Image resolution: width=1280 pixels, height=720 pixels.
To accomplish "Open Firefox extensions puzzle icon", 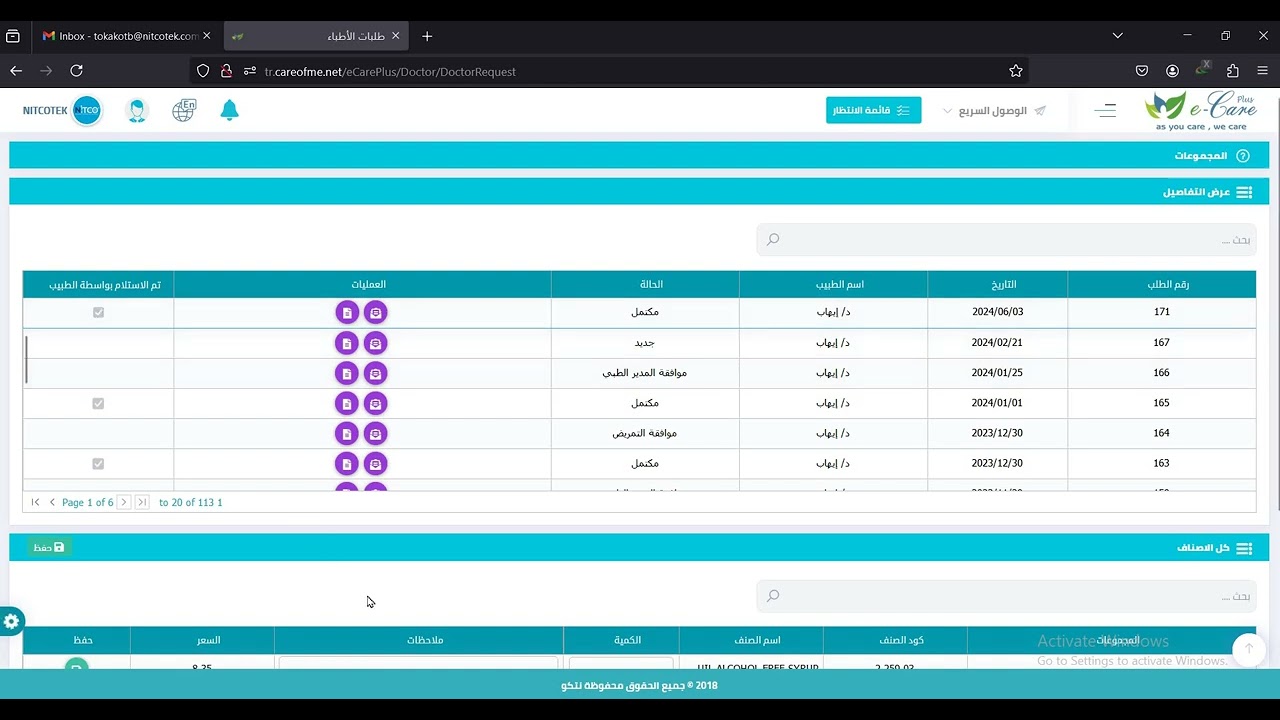I will 1232,71.
